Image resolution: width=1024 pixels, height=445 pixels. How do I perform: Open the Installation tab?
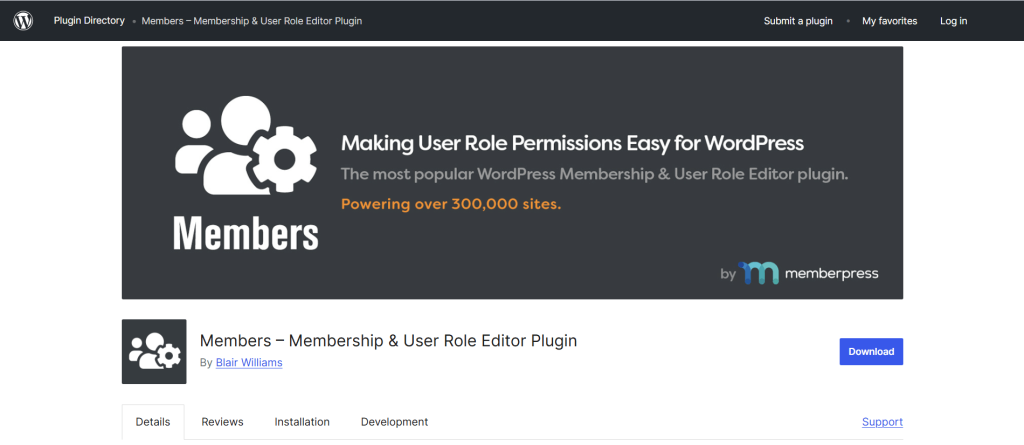[302, 422]
